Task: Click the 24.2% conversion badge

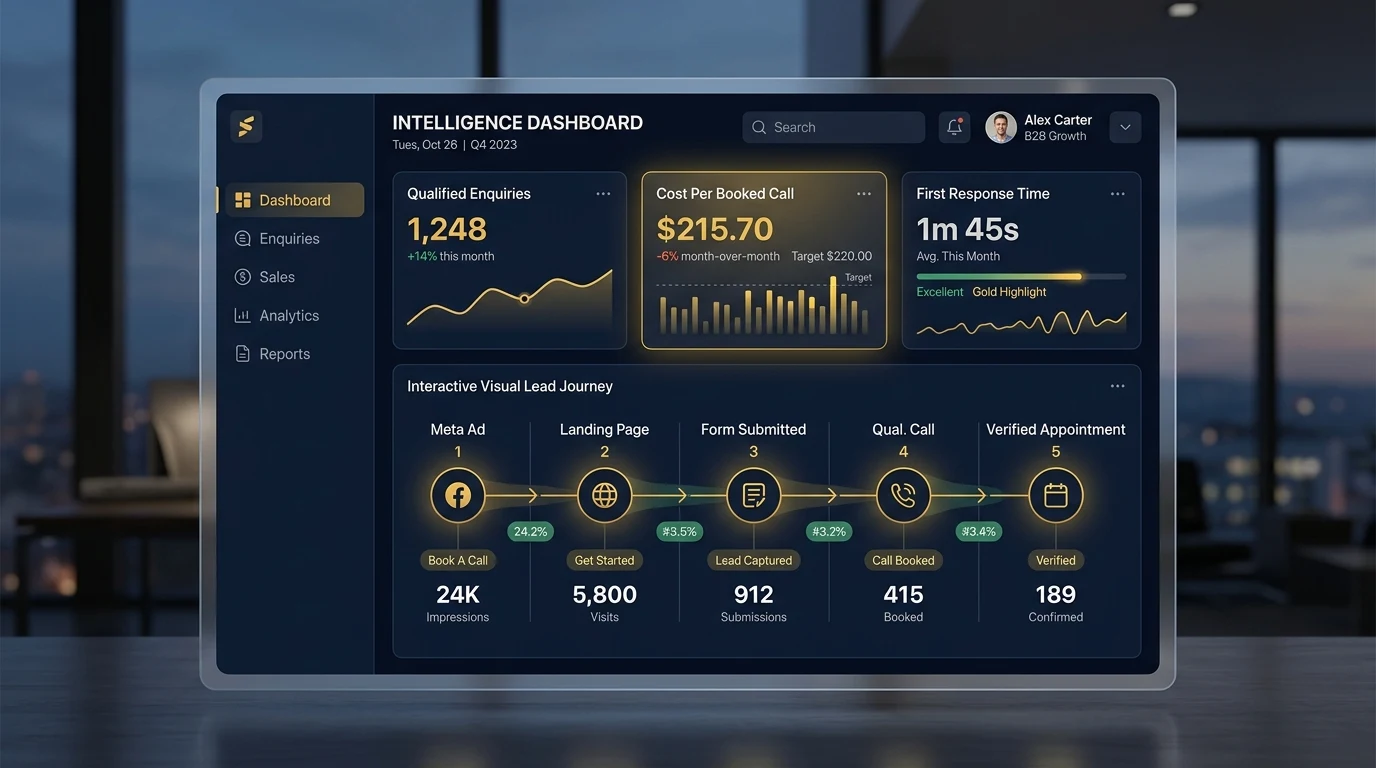Action: [x=531, y=531]
